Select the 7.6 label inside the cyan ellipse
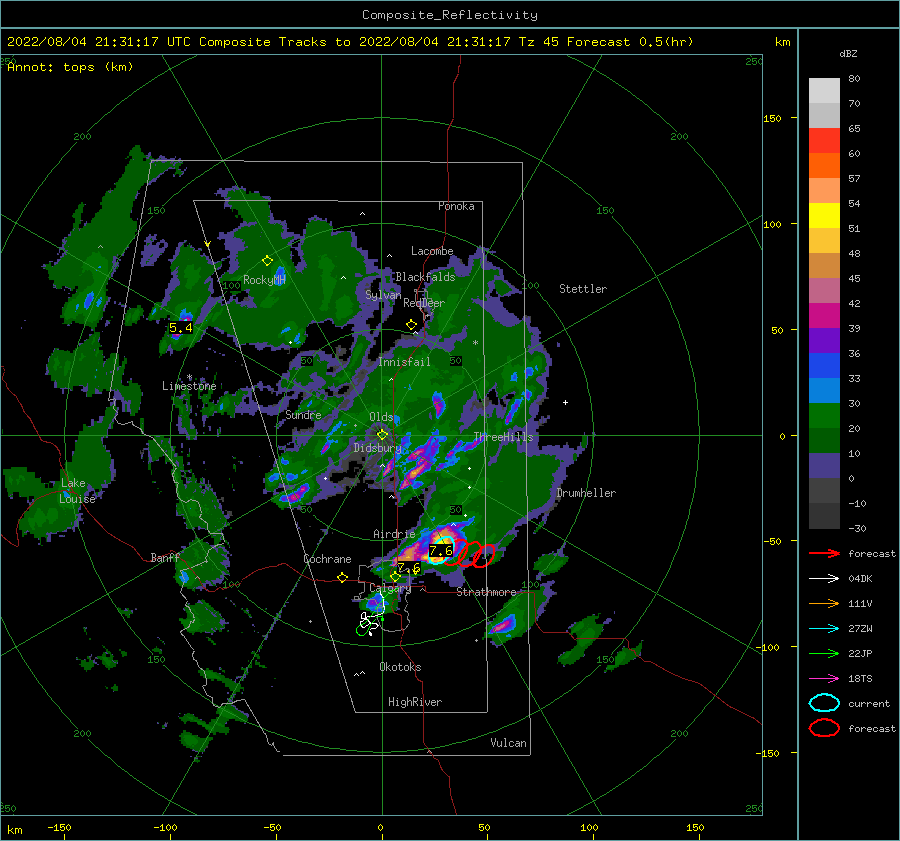The image size is (900, 841). (441, 551)
